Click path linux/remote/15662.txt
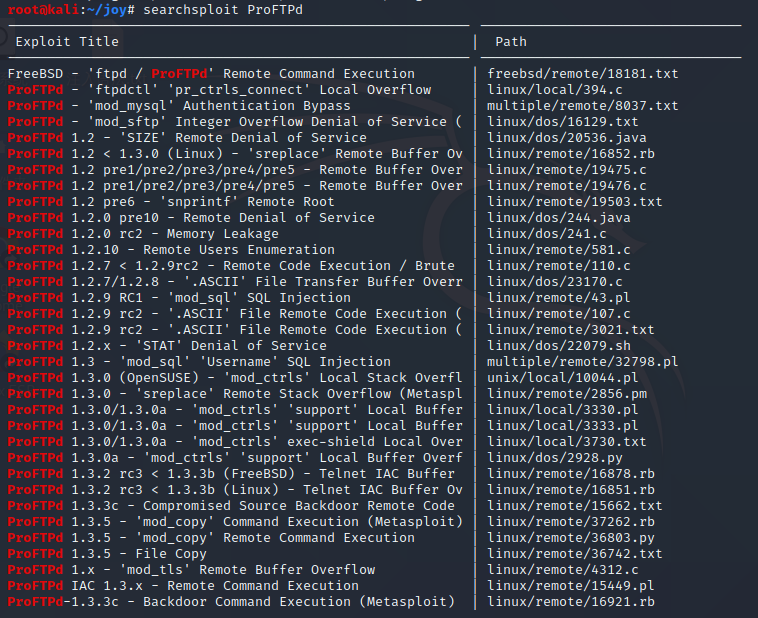The width and height of the screenshot is (758, 618). pyautogui.click(x=575, y=505)
